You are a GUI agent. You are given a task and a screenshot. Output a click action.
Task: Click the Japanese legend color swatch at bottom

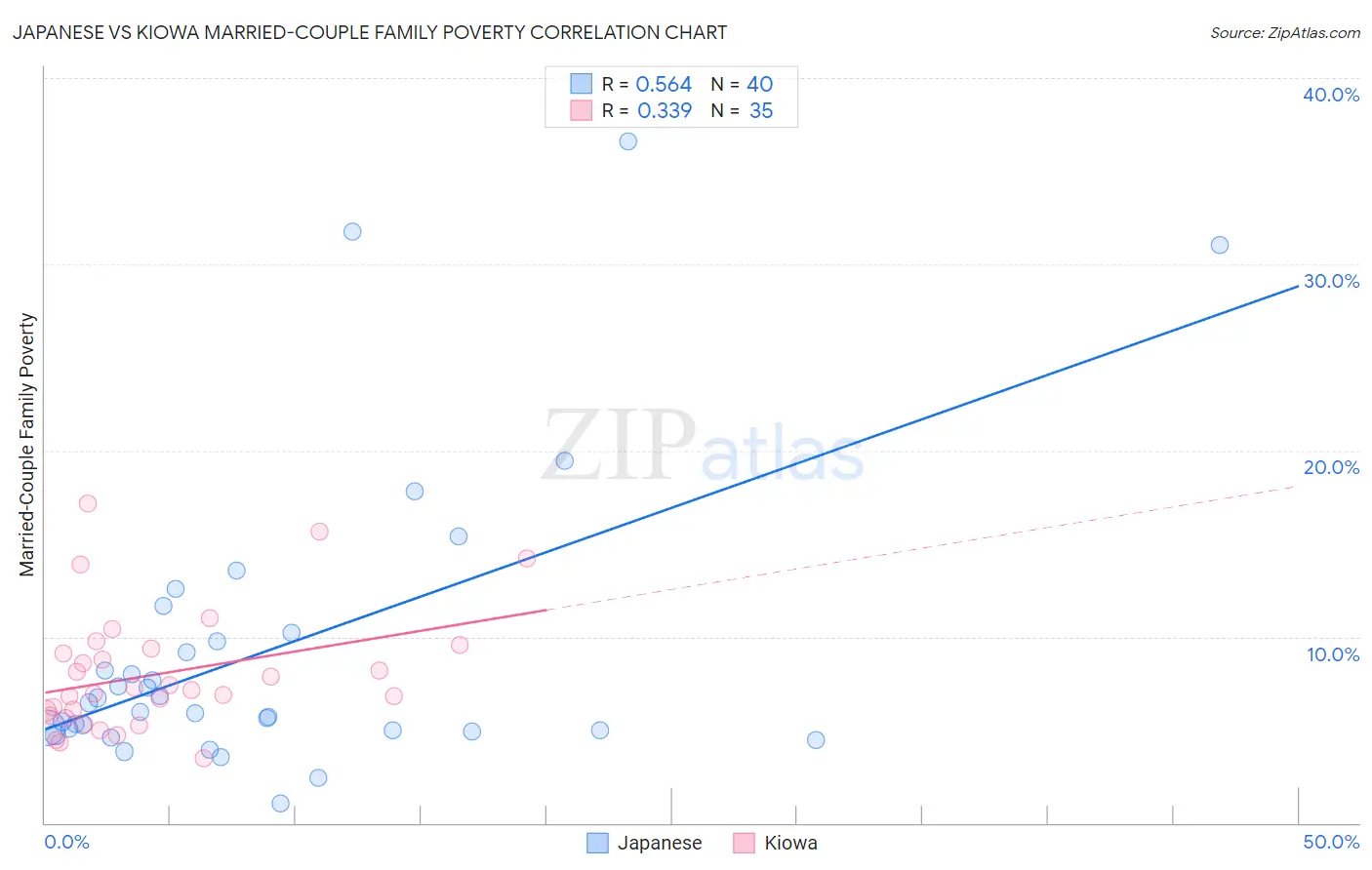pos(597,843)
